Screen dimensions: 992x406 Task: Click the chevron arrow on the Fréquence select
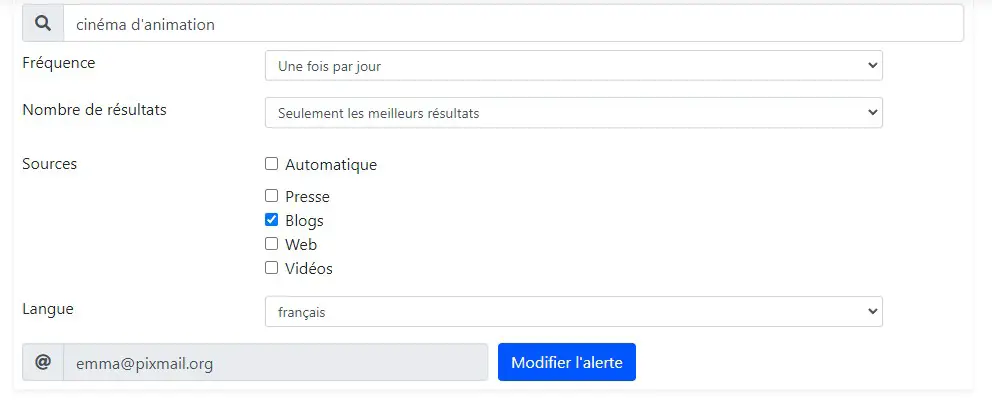(872, 66)
